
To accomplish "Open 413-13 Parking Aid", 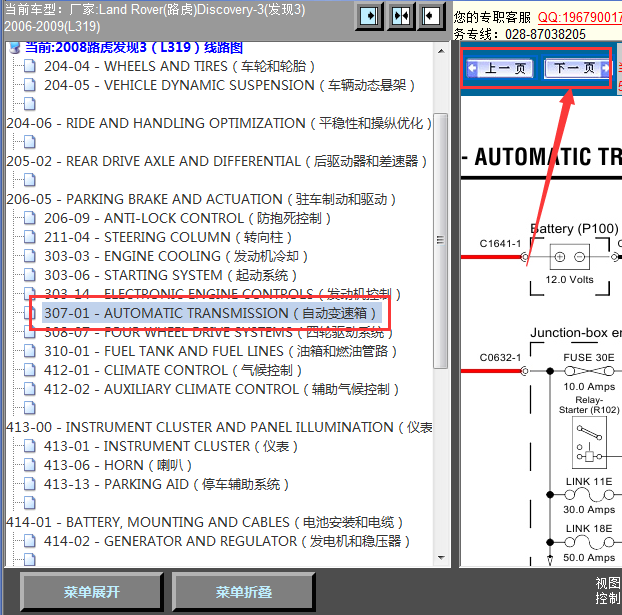I will (x=166, y=484).
